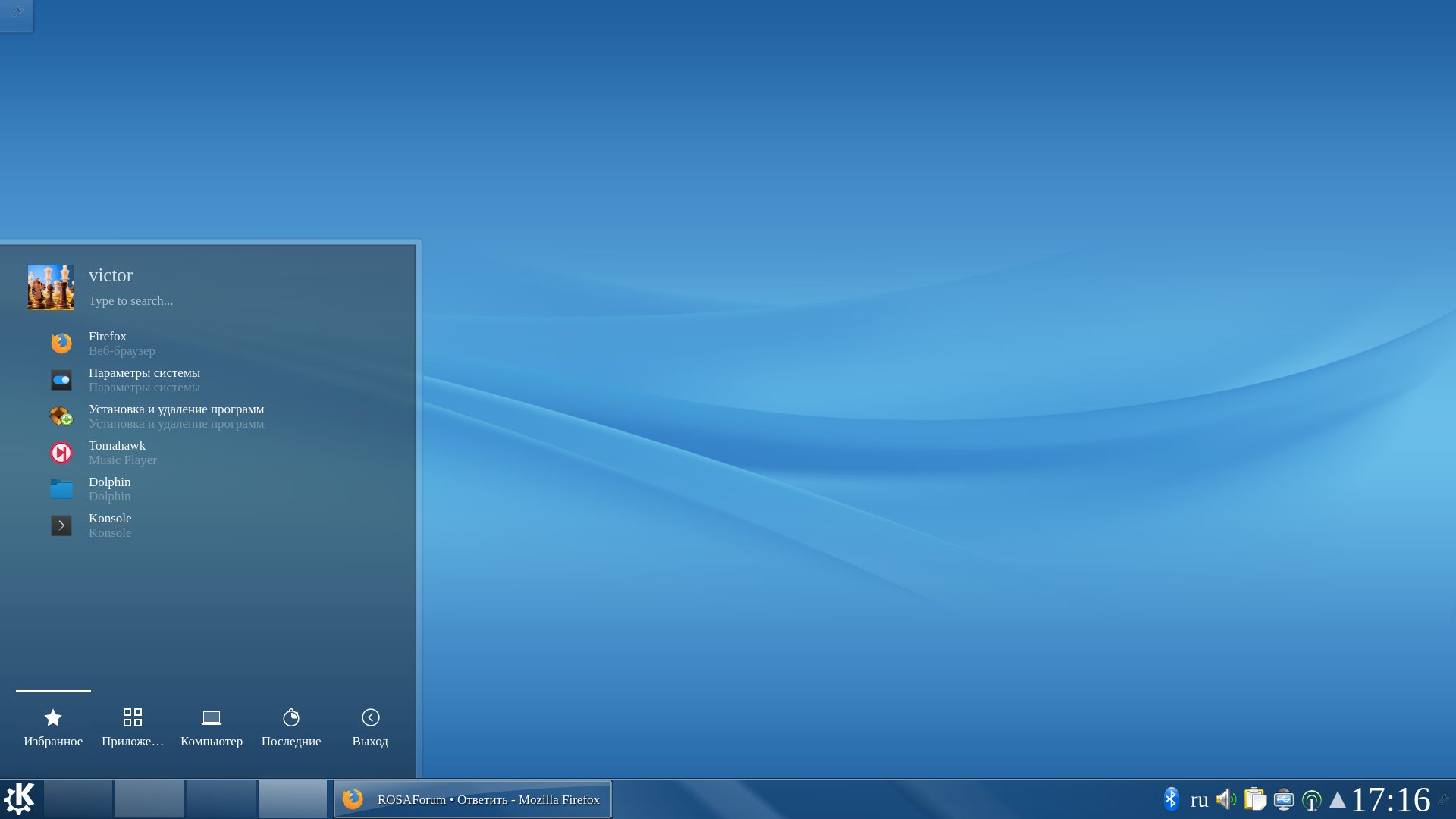Click the KDE application launcher button
This screenshot has height=819, width=1456.
tap(20, 799)
